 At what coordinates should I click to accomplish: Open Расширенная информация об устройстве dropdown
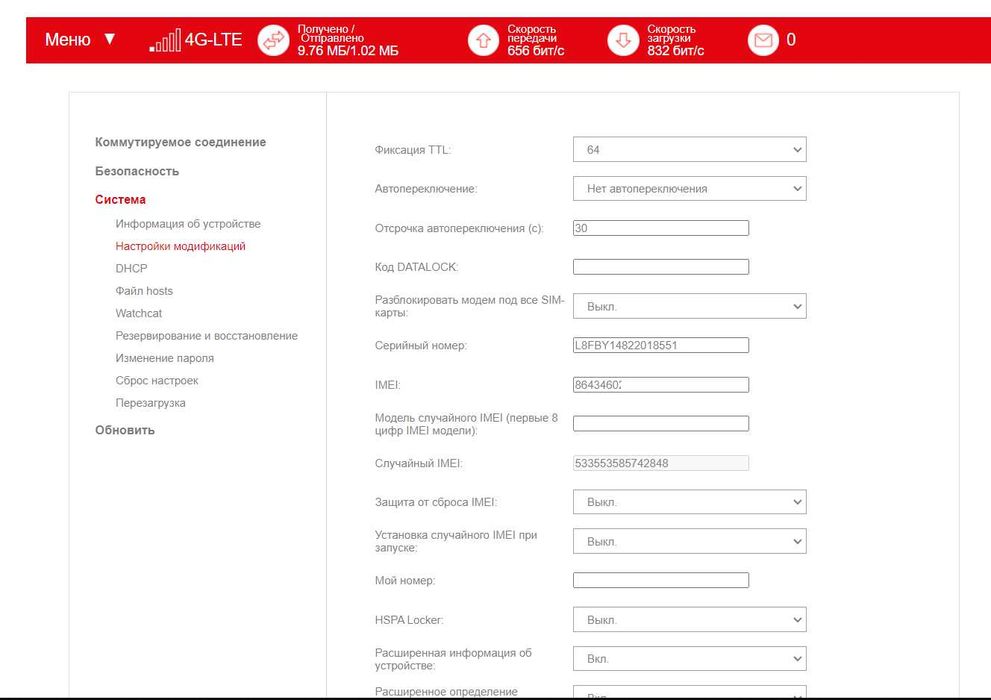click(x=690, y=659)
